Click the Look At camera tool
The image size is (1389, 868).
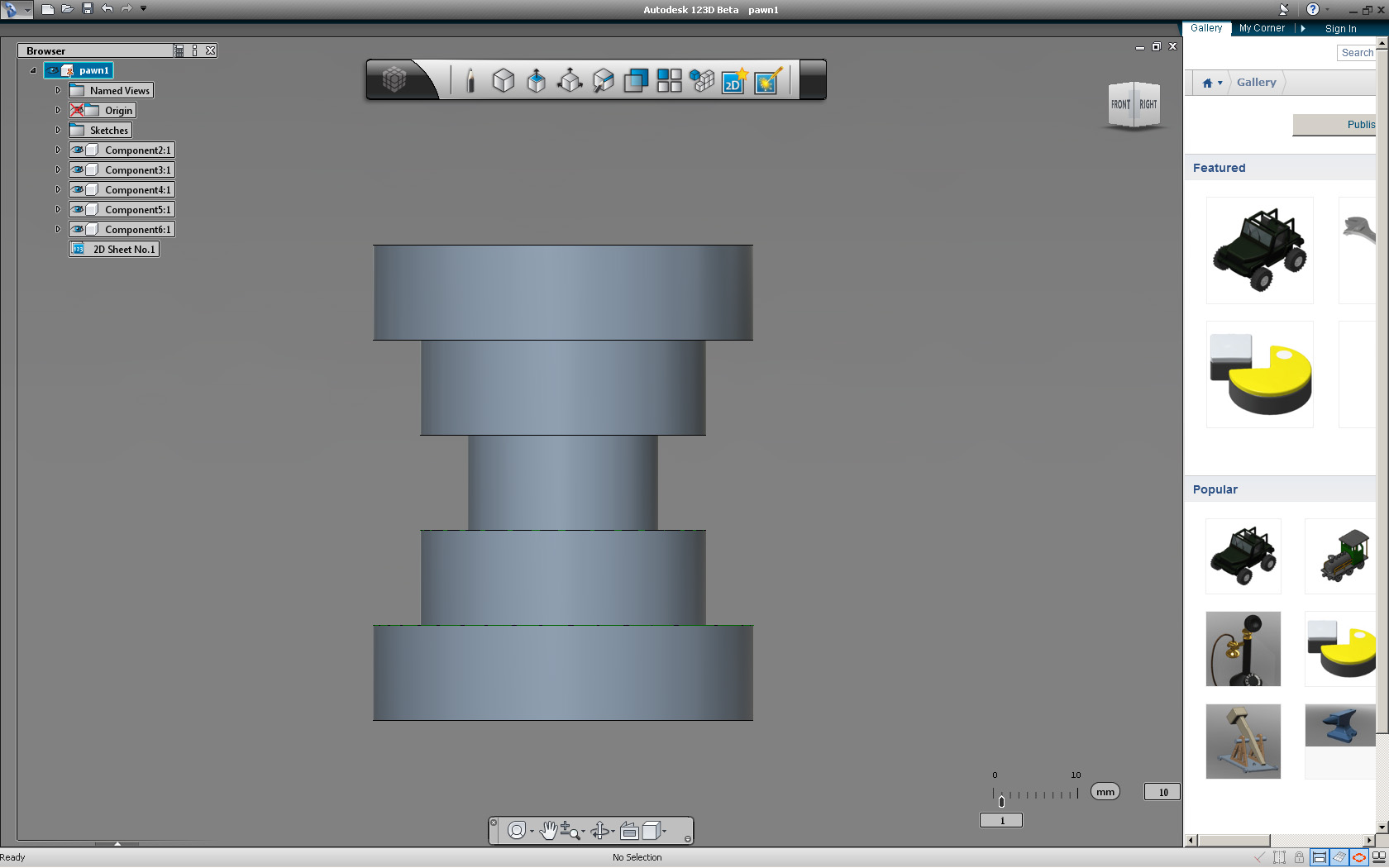[x=628, y=831]
